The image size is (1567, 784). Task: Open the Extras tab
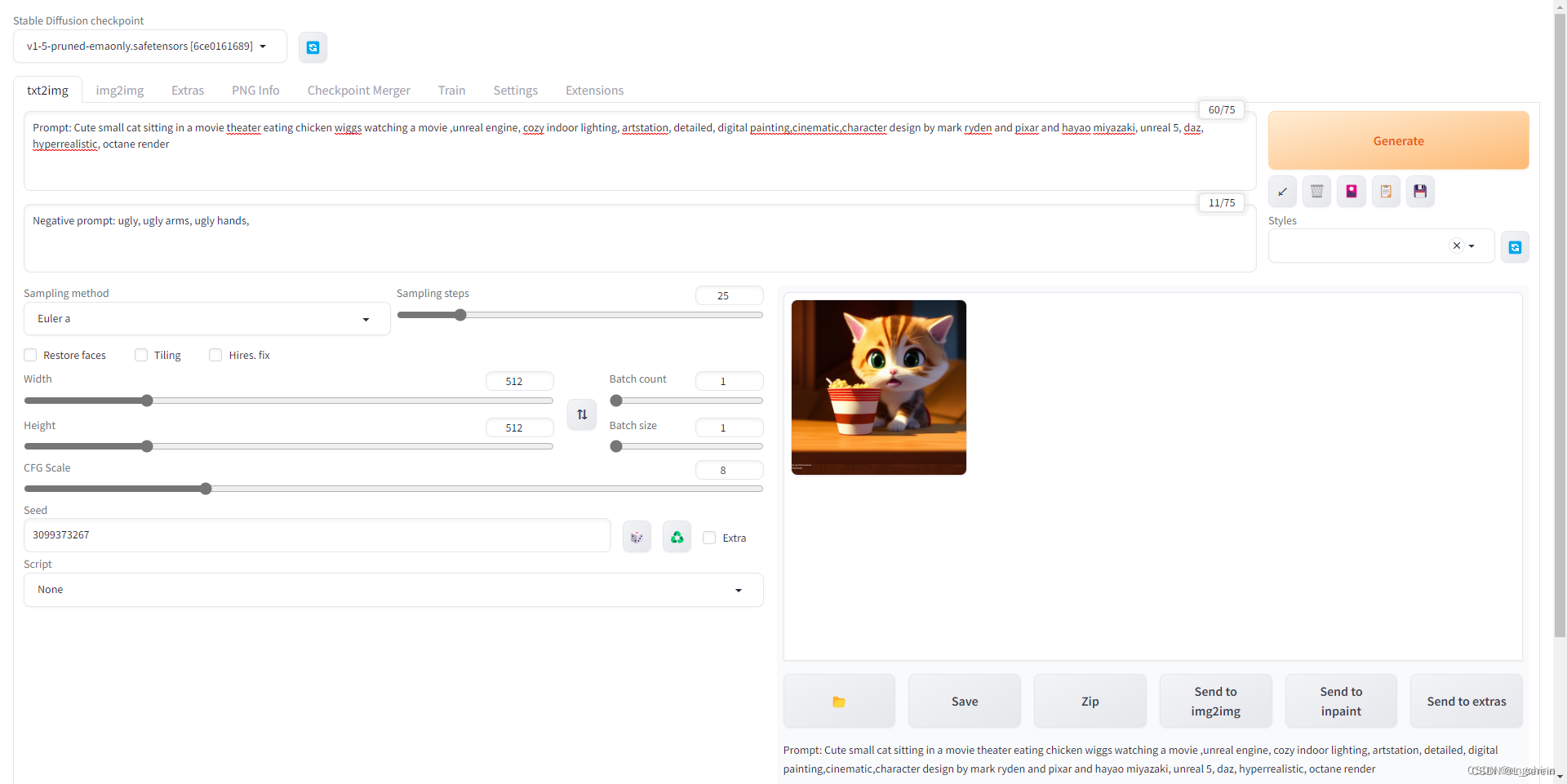click(x=188, y=91)
